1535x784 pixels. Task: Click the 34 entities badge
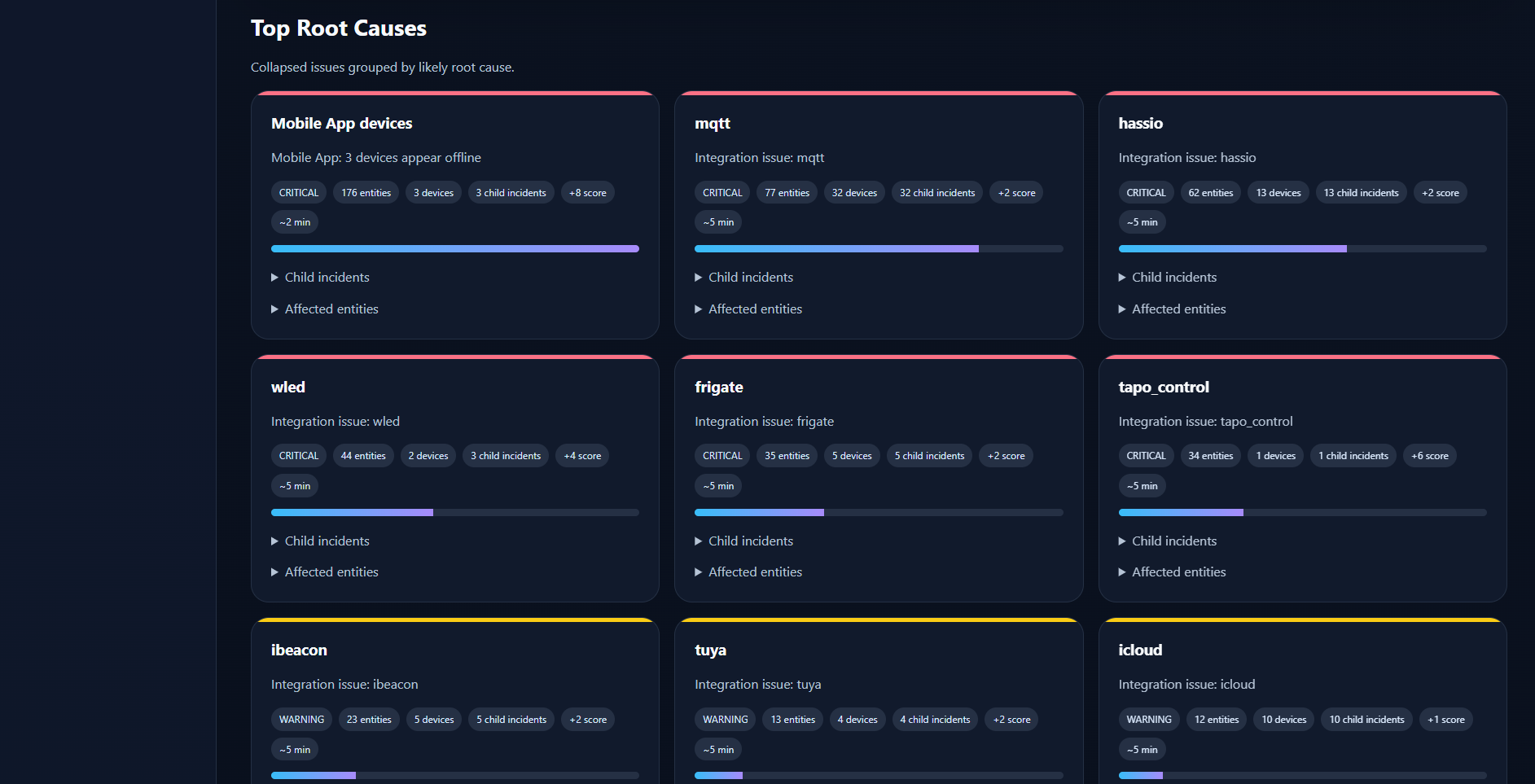1211,456
